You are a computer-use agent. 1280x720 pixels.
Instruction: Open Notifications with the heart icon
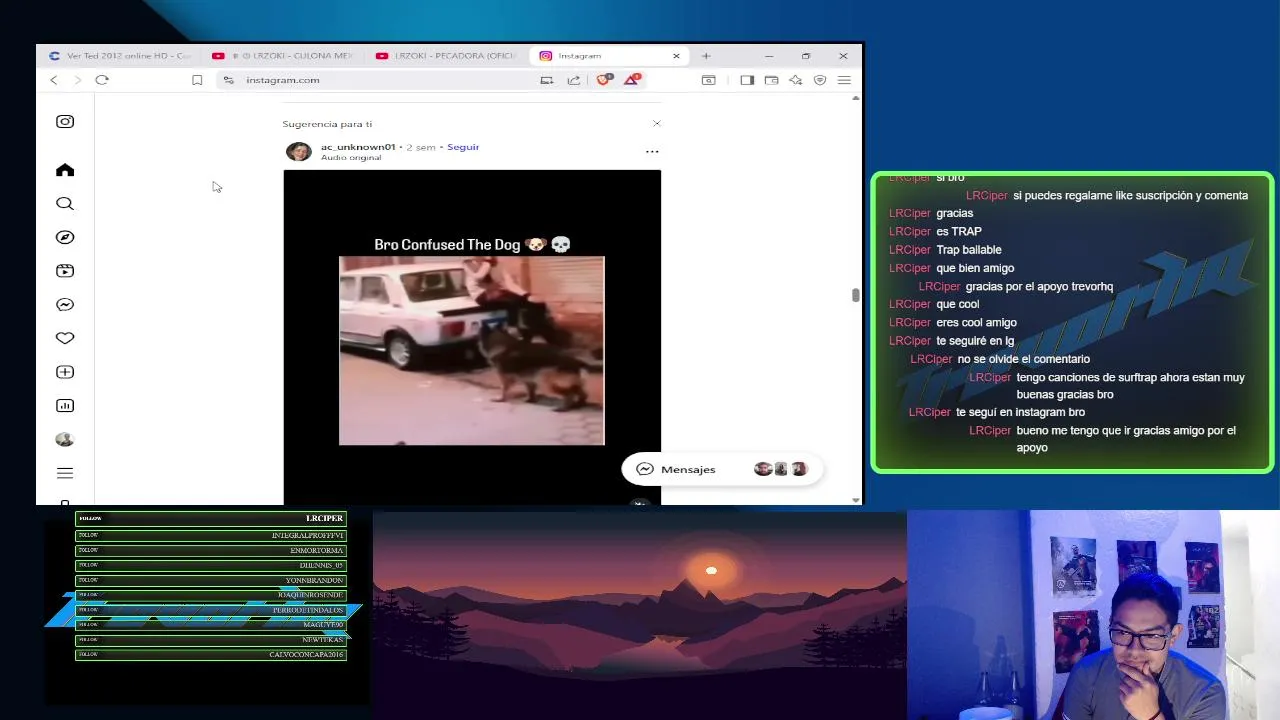pos(65,338)
